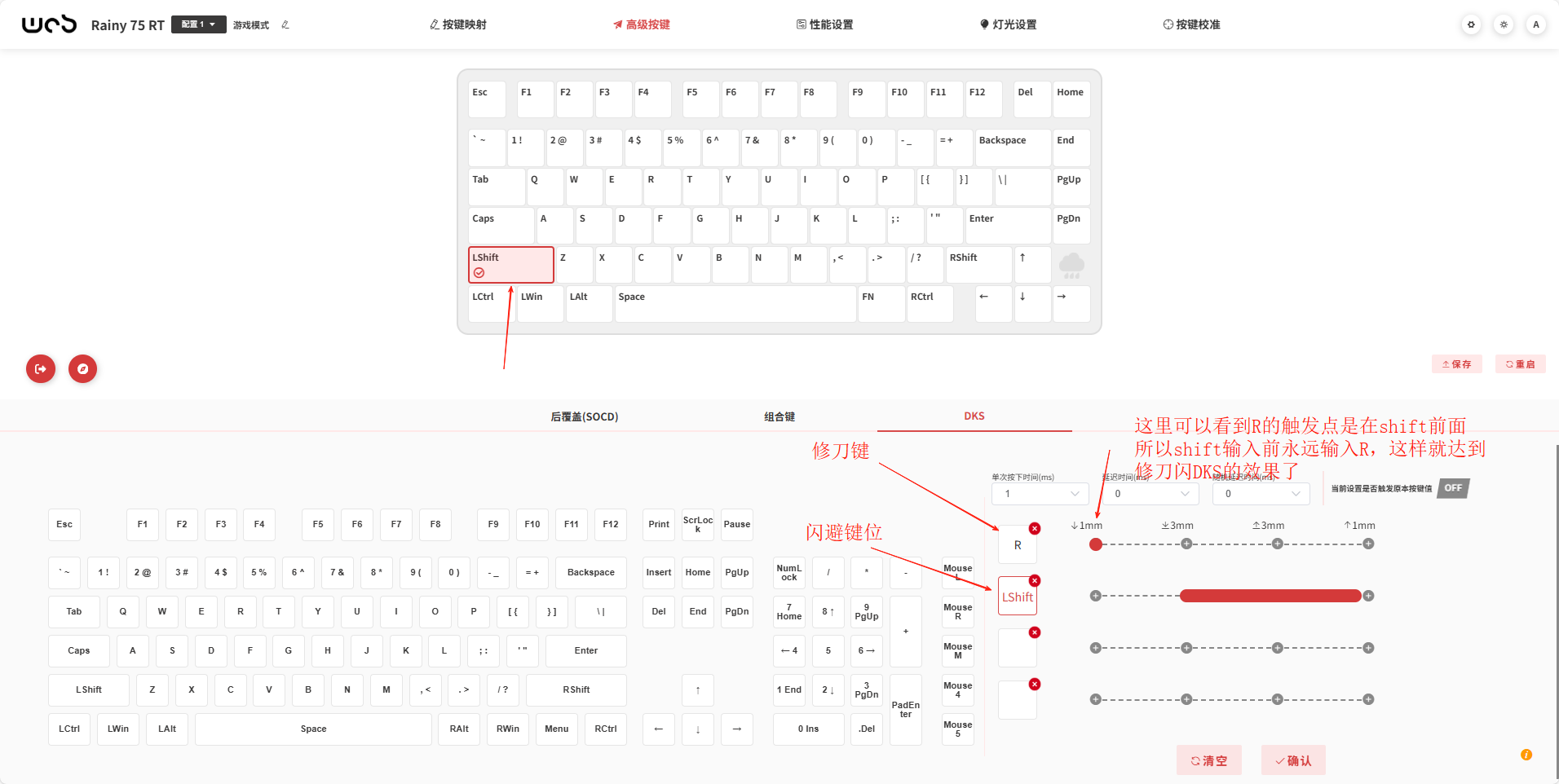
Task: Click the 重启 restart button
Action: coord(1521,364)
